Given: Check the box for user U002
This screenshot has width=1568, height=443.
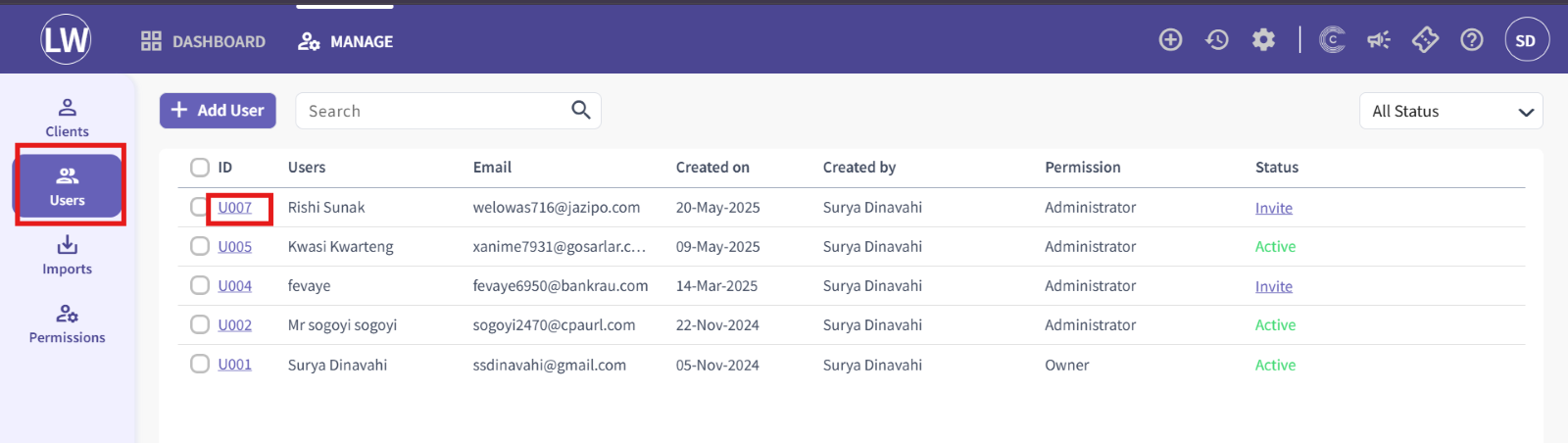Looking at the screenshot, I should point(200,324).
